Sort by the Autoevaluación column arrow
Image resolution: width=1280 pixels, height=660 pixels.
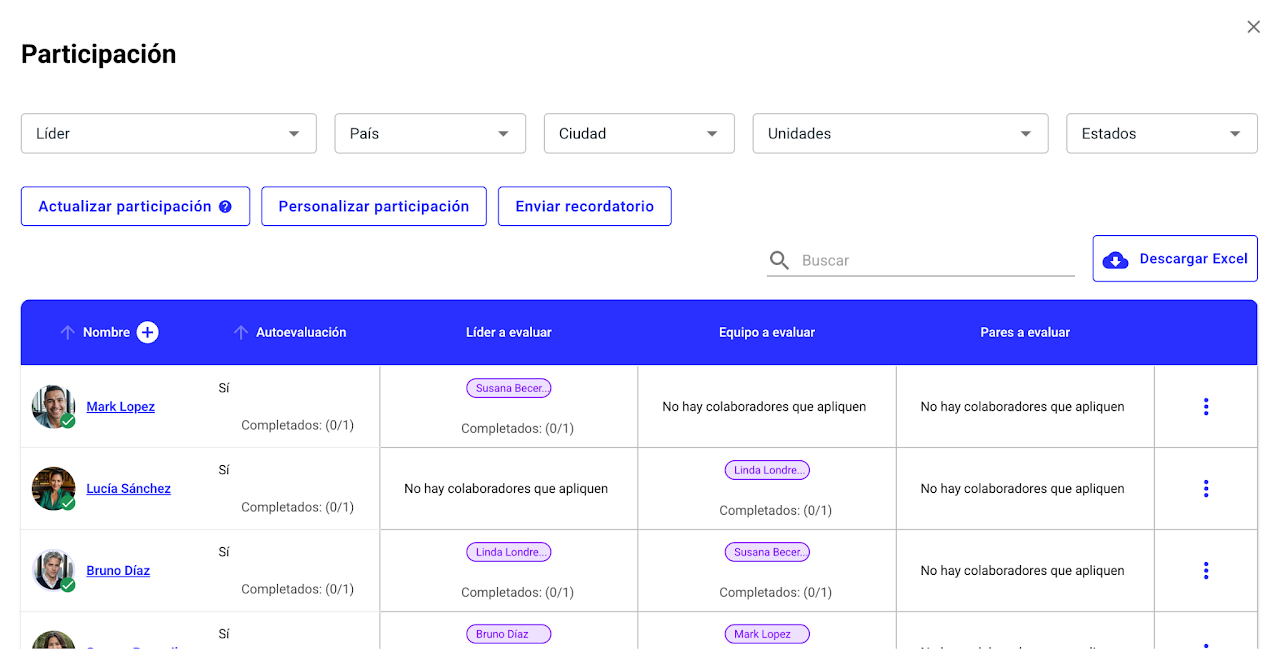tap(240, 332)
